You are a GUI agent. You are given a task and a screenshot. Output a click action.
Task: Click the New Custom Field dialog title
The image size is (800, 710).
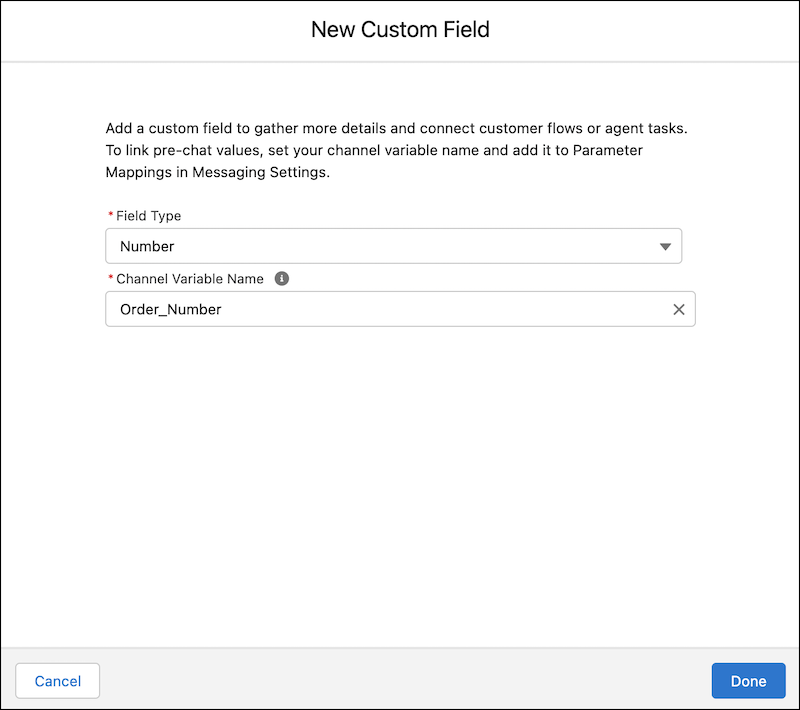(x=400, y=30)
